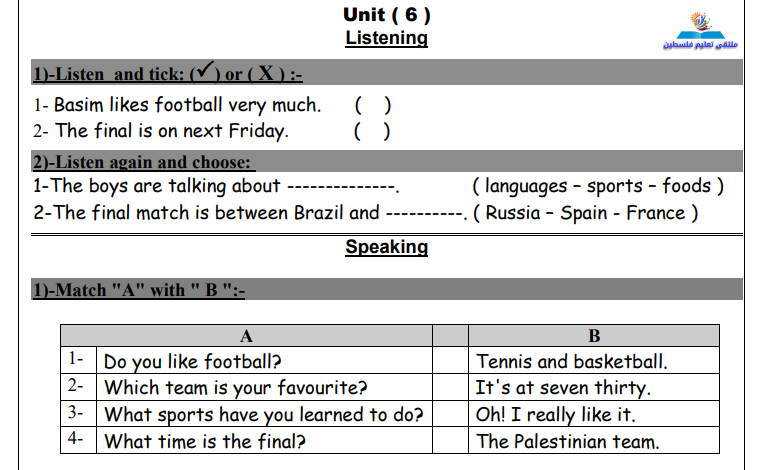Image resolution: width=764 pixels, height=470 pixels.
Task: Click the empty match cell beside 'What time is the final?'
Action: (450, 440)
